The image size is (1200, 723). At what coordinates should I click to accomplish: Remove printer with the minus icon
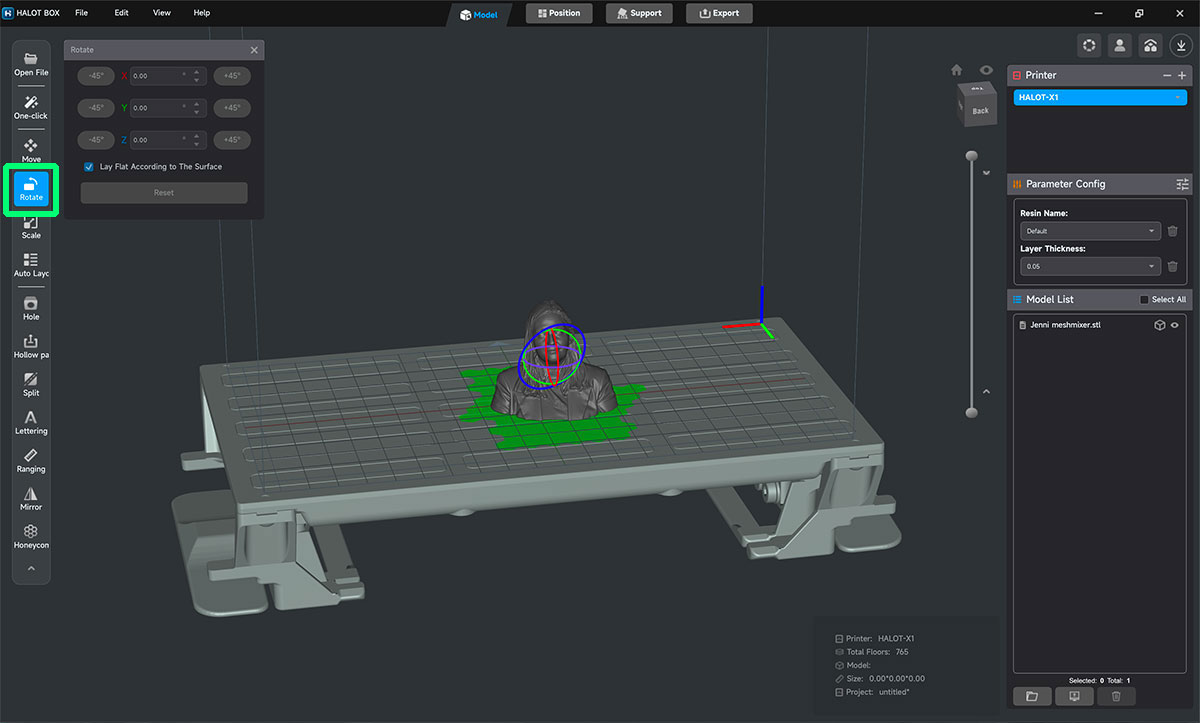pos(1167,75)
